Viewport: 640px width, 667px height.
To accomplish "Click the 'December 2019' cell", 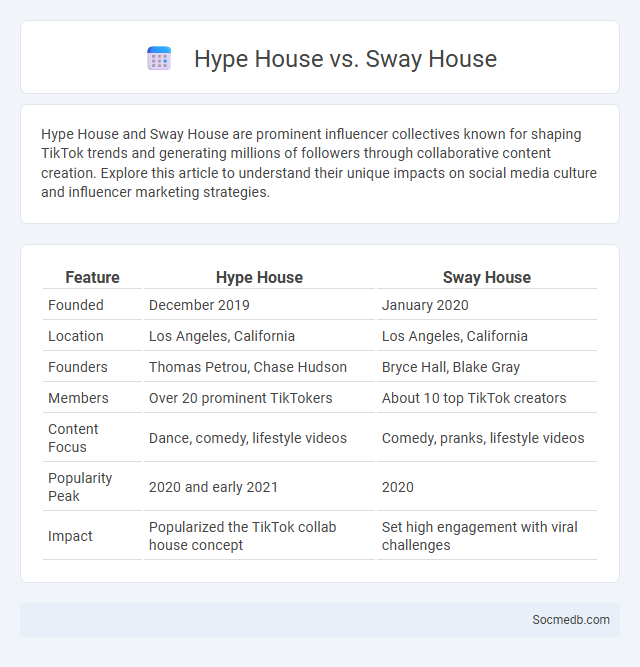I will coord(199,305).
